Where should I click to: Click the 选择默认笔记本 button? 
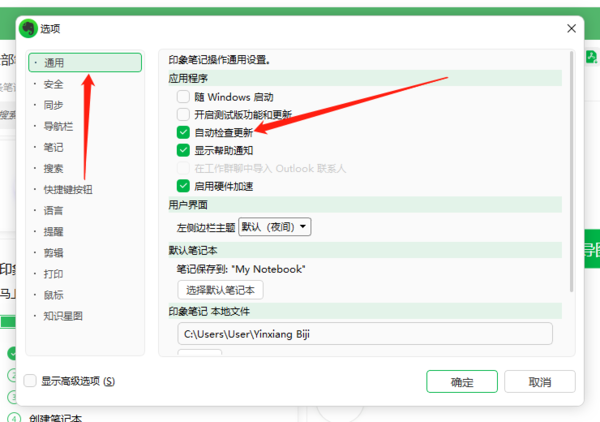220,291
